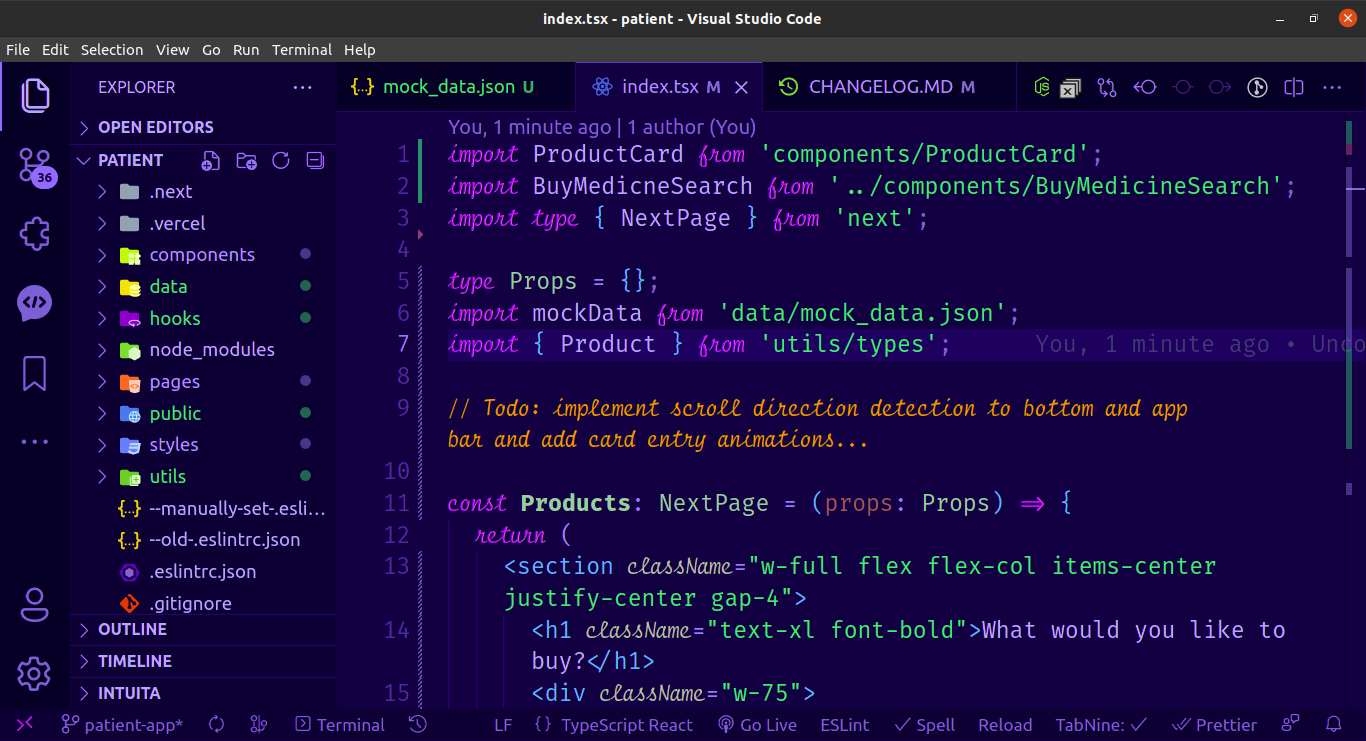The image size is (1366, 741).
Task: Expand the OPEN EDITORS section
Action: click(203, 127)
